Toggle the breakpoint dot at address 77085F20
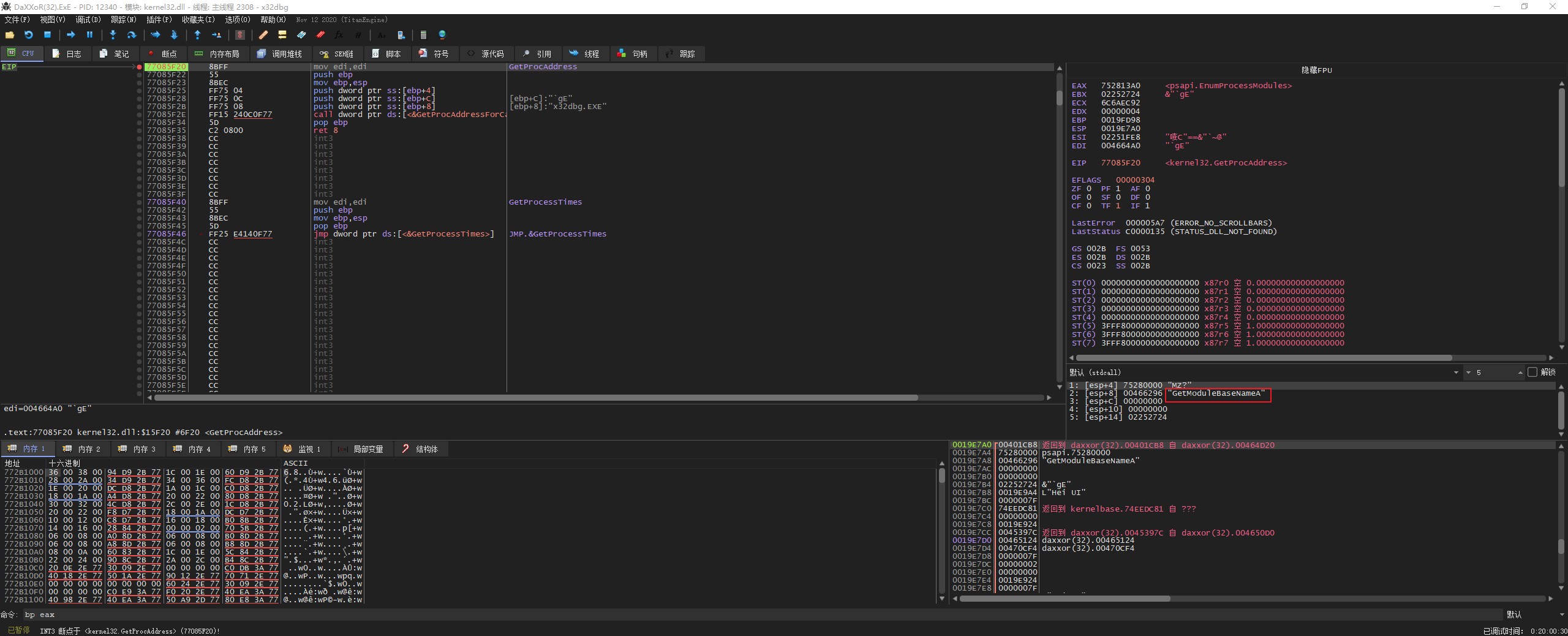Viewport: 1568px width, 636px height. pos(140,67)
